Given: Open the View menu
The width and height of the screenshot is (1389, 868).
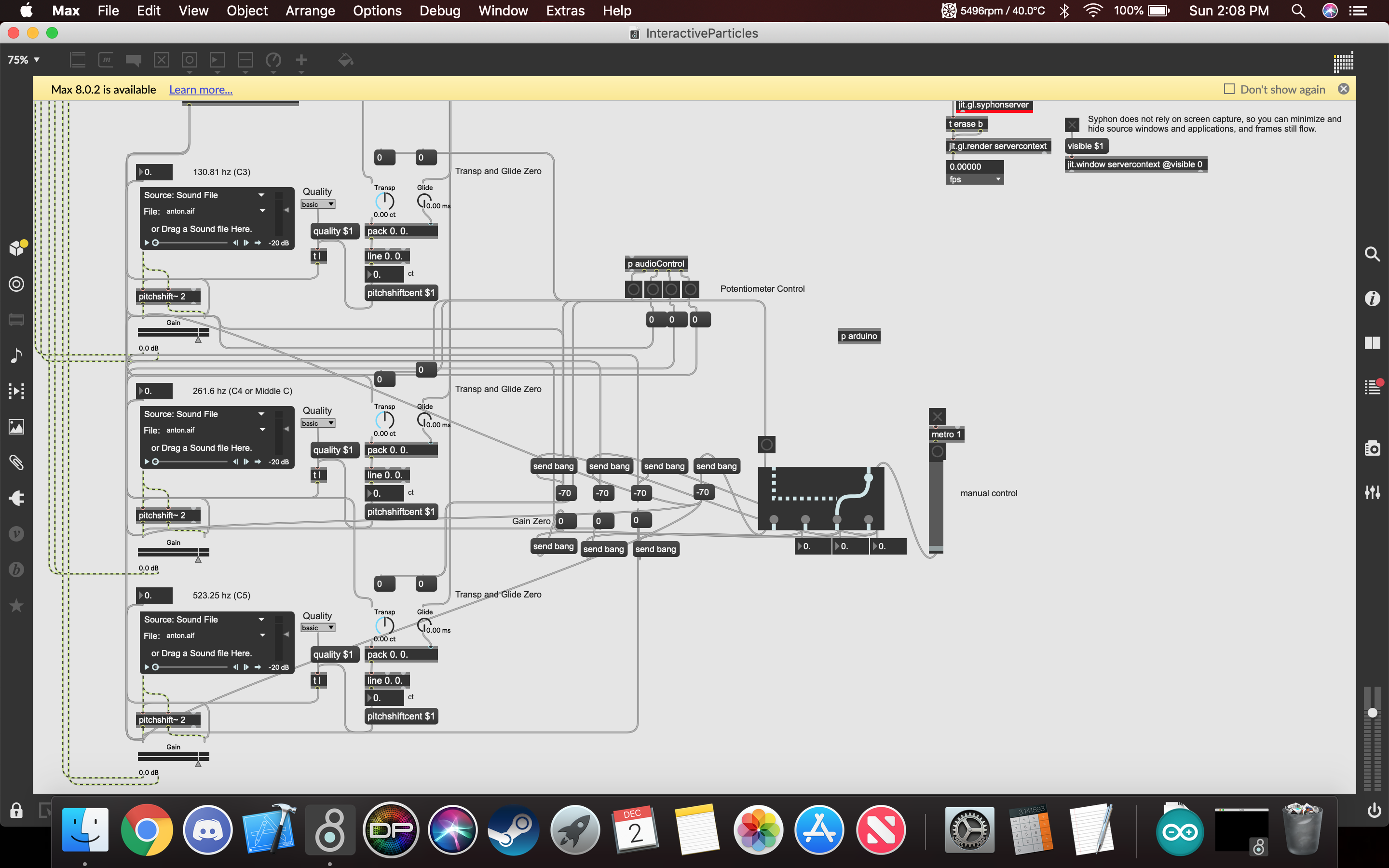Looking at the screenshot, I should (193, 10).
